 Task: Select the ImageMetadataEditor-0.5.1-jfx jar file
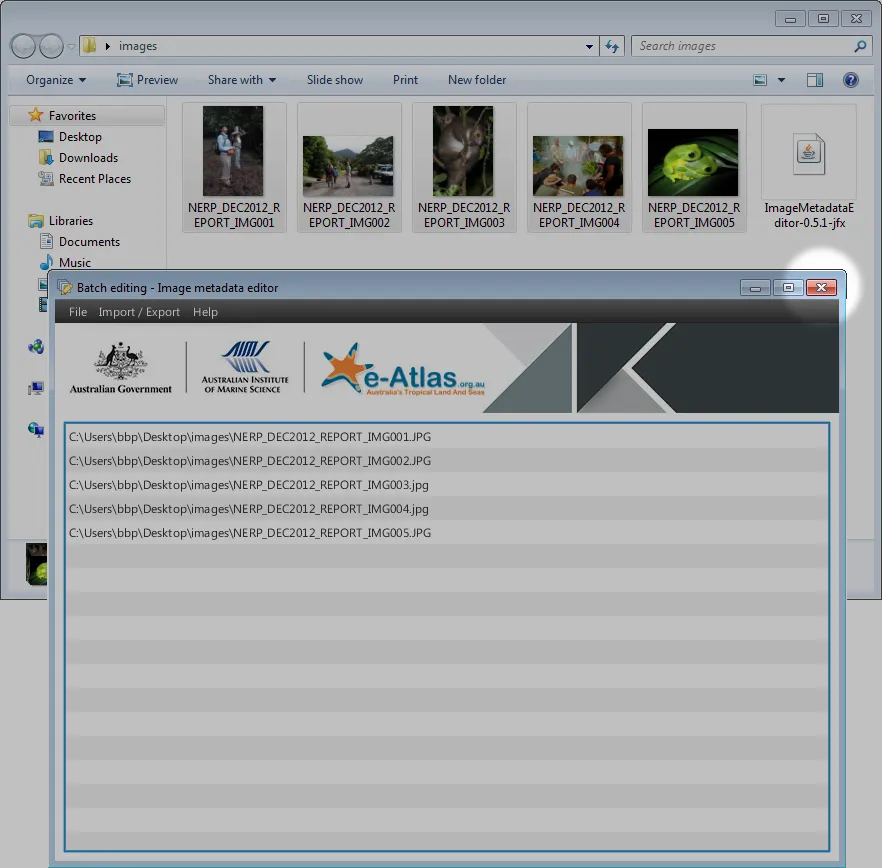808,167
